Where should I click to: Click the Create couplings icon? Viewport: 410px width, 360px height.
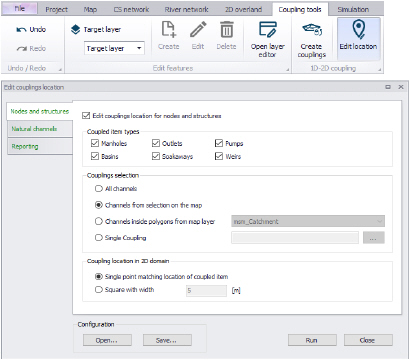312,30
